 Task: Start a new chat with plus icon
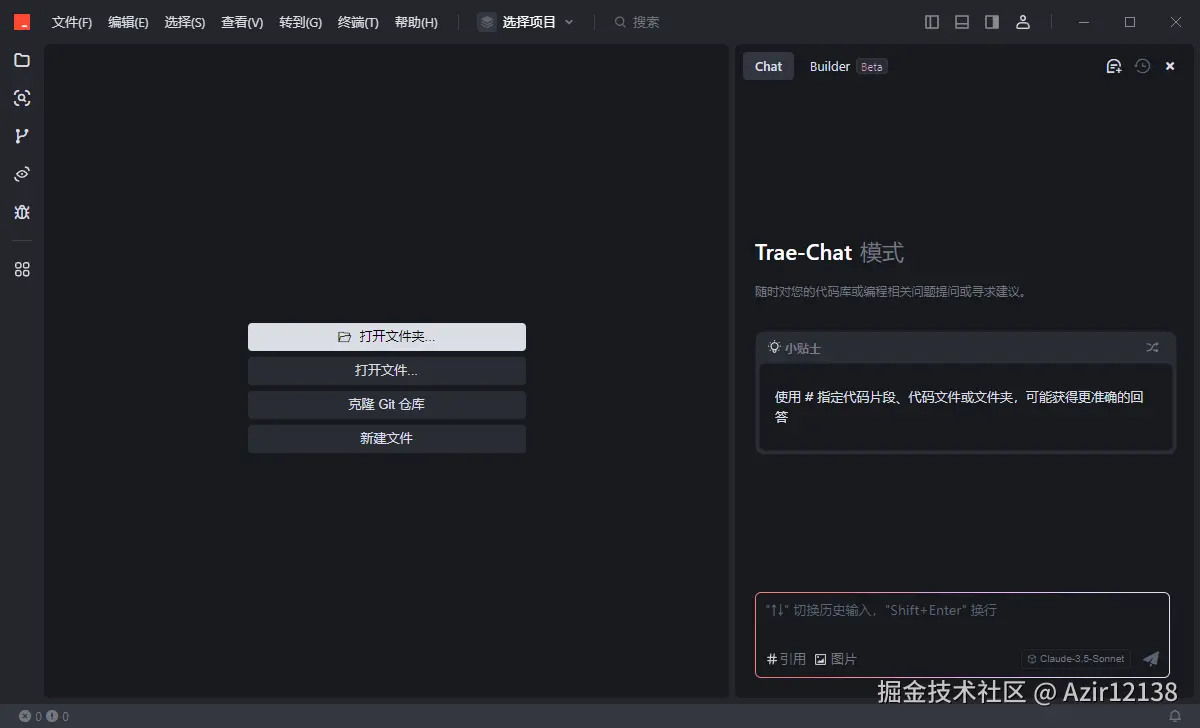pyautogui.click(x=1114, y=66)
